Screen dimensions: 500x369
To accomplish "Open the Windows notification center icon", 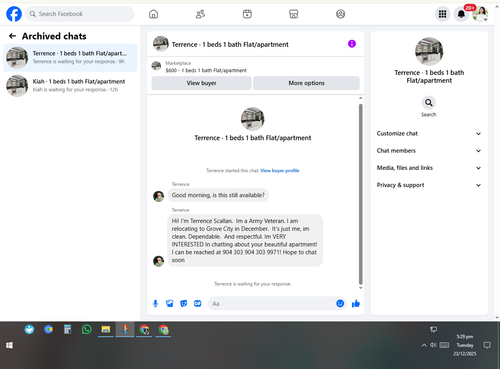I will [x=487, y=345].
